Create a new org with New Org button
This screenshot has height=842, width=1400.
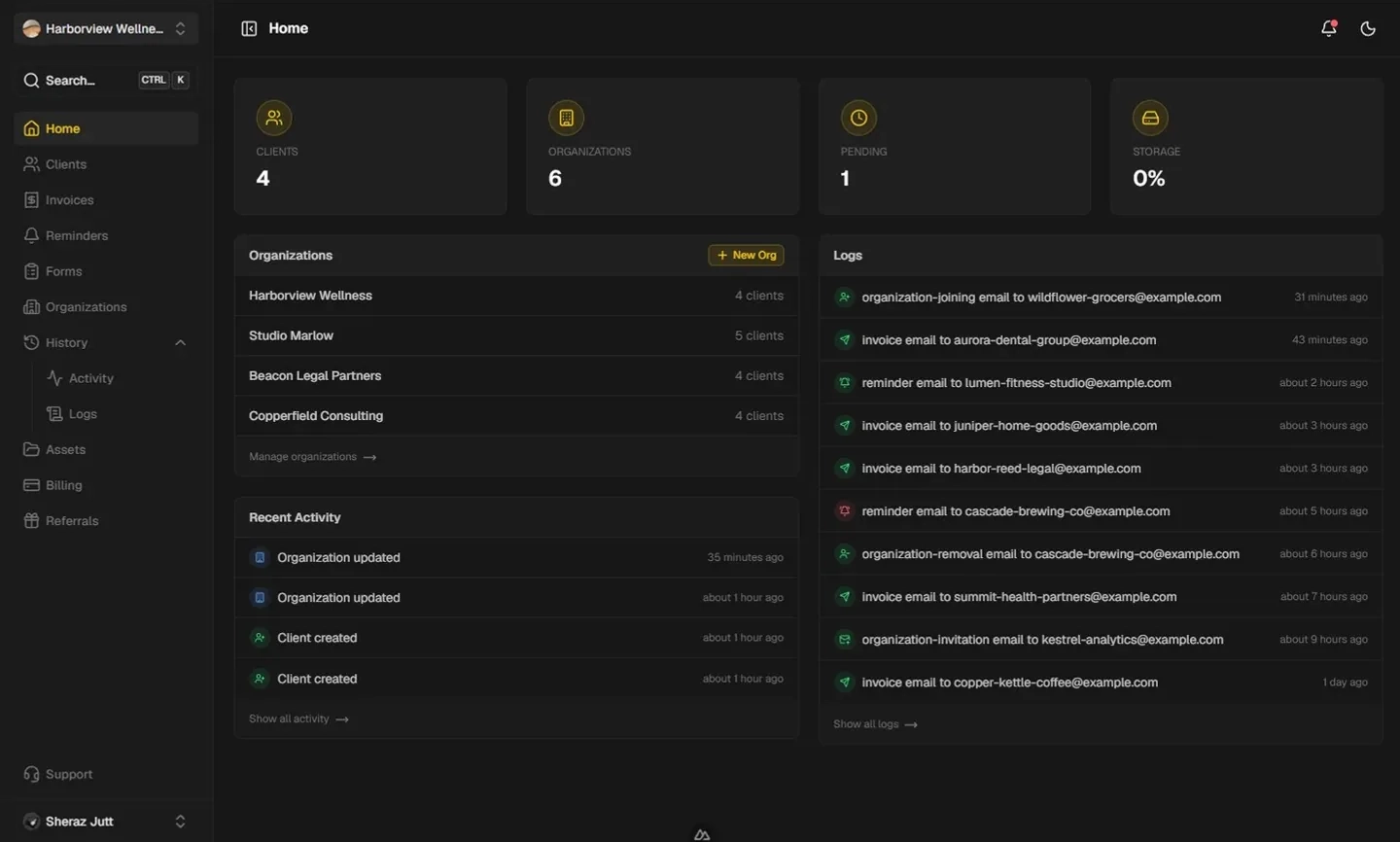pos(746,255)
